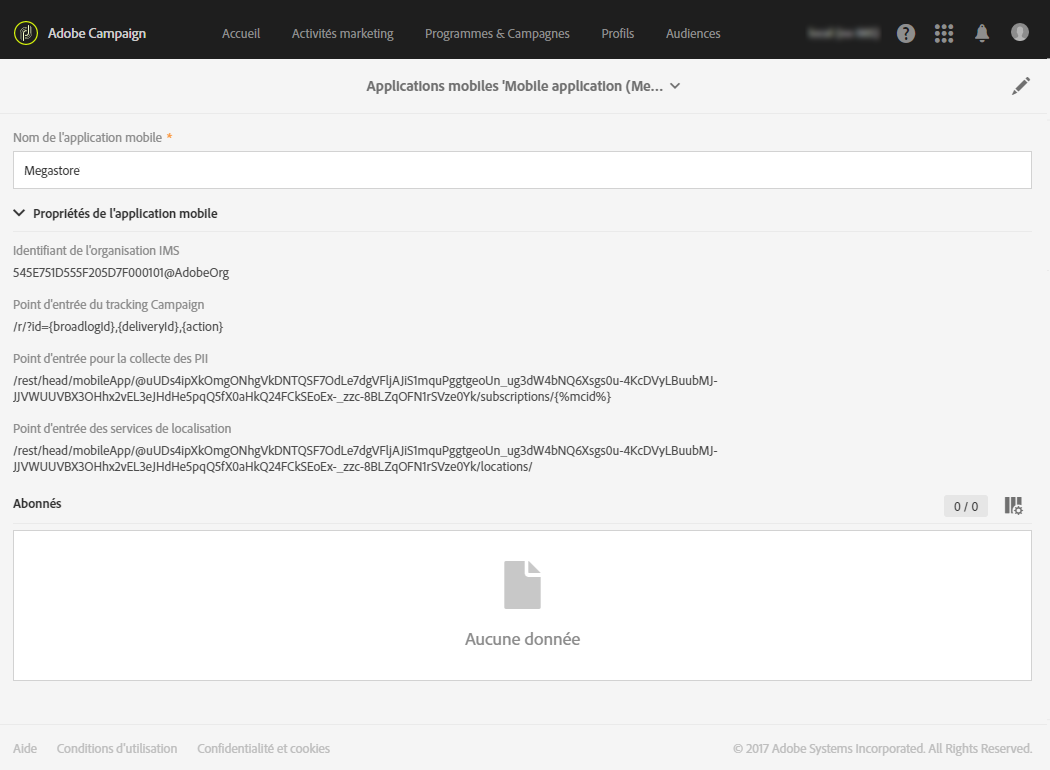Viewport: 1050px width, 770px height.
Task: Go to Accueil in the top navigation
Action: pos(241,33)
